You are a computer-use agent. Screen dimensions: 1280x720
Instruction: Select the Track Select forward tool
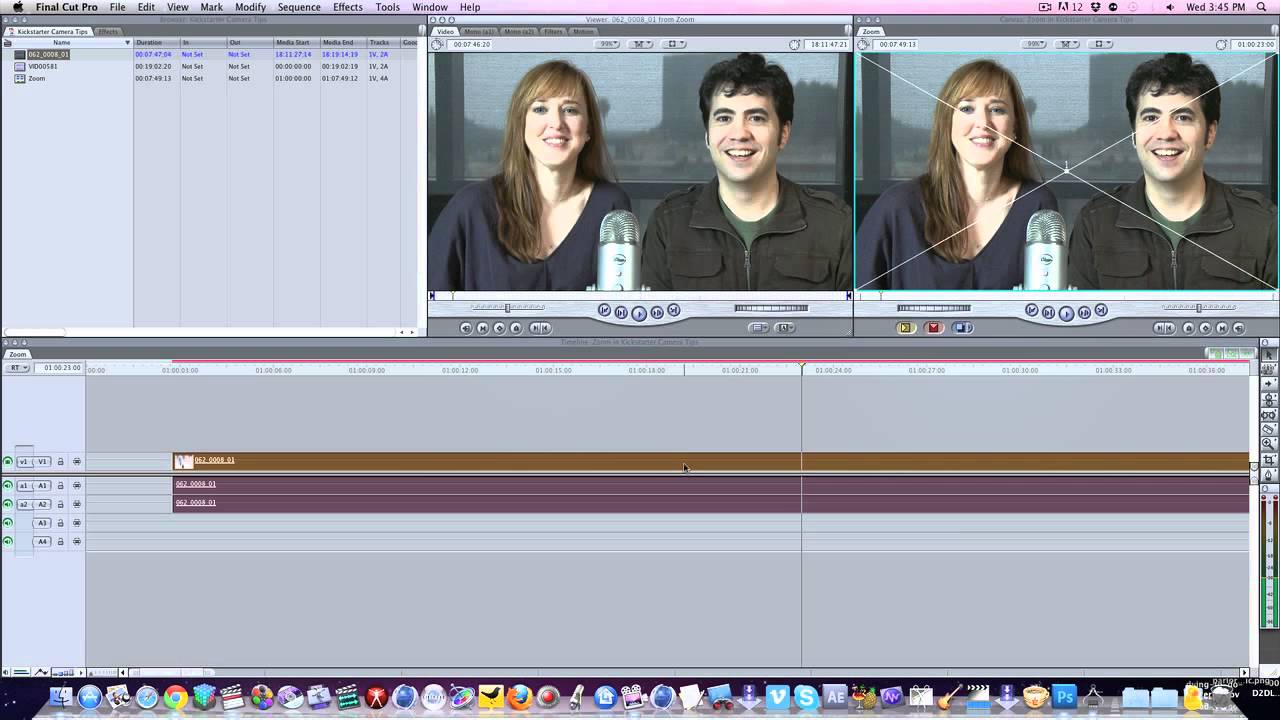(1269, 384)
